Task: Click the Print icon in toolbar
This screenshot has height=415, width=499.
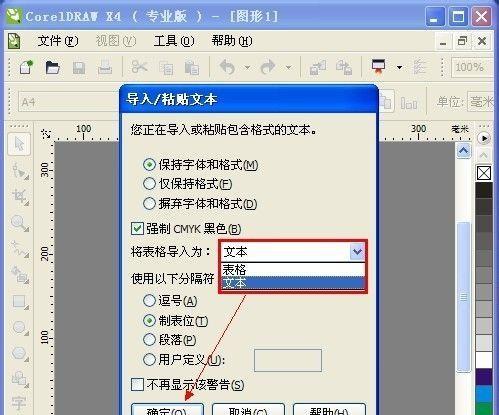Action: pos(105,67)
